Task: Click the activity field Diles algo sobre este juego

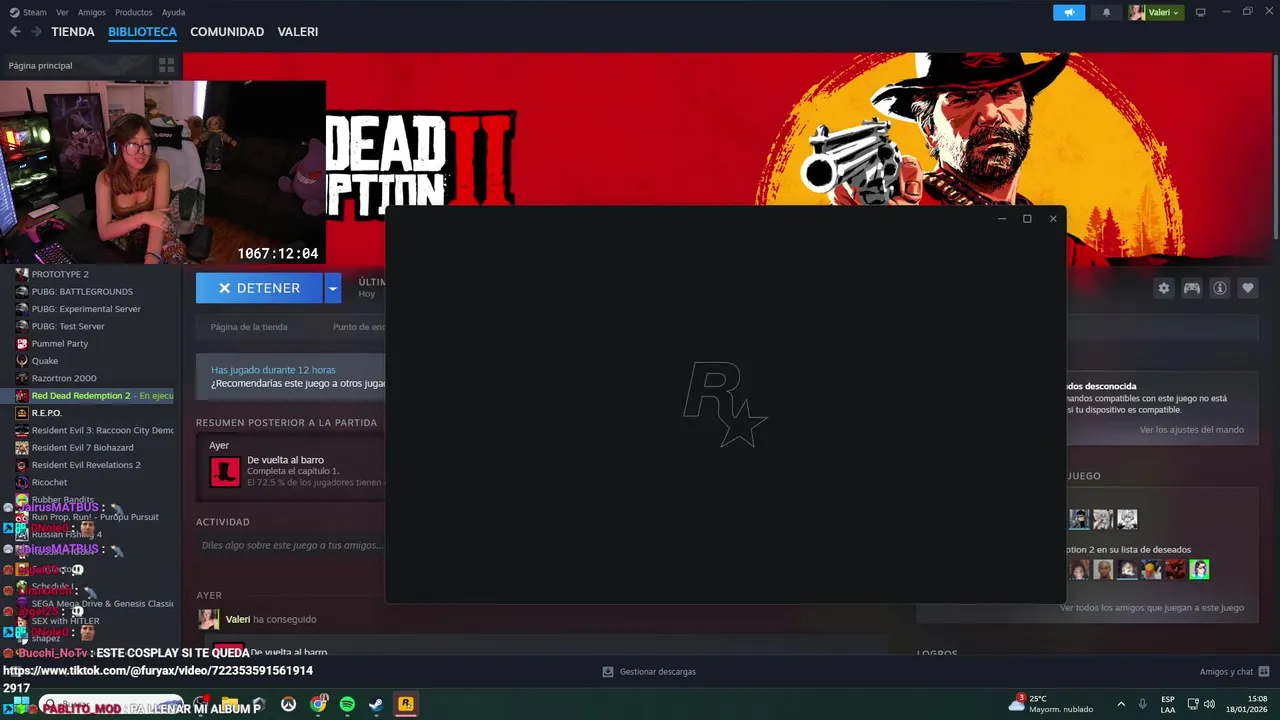Action: pyautogui.click(x=293, y=546)
